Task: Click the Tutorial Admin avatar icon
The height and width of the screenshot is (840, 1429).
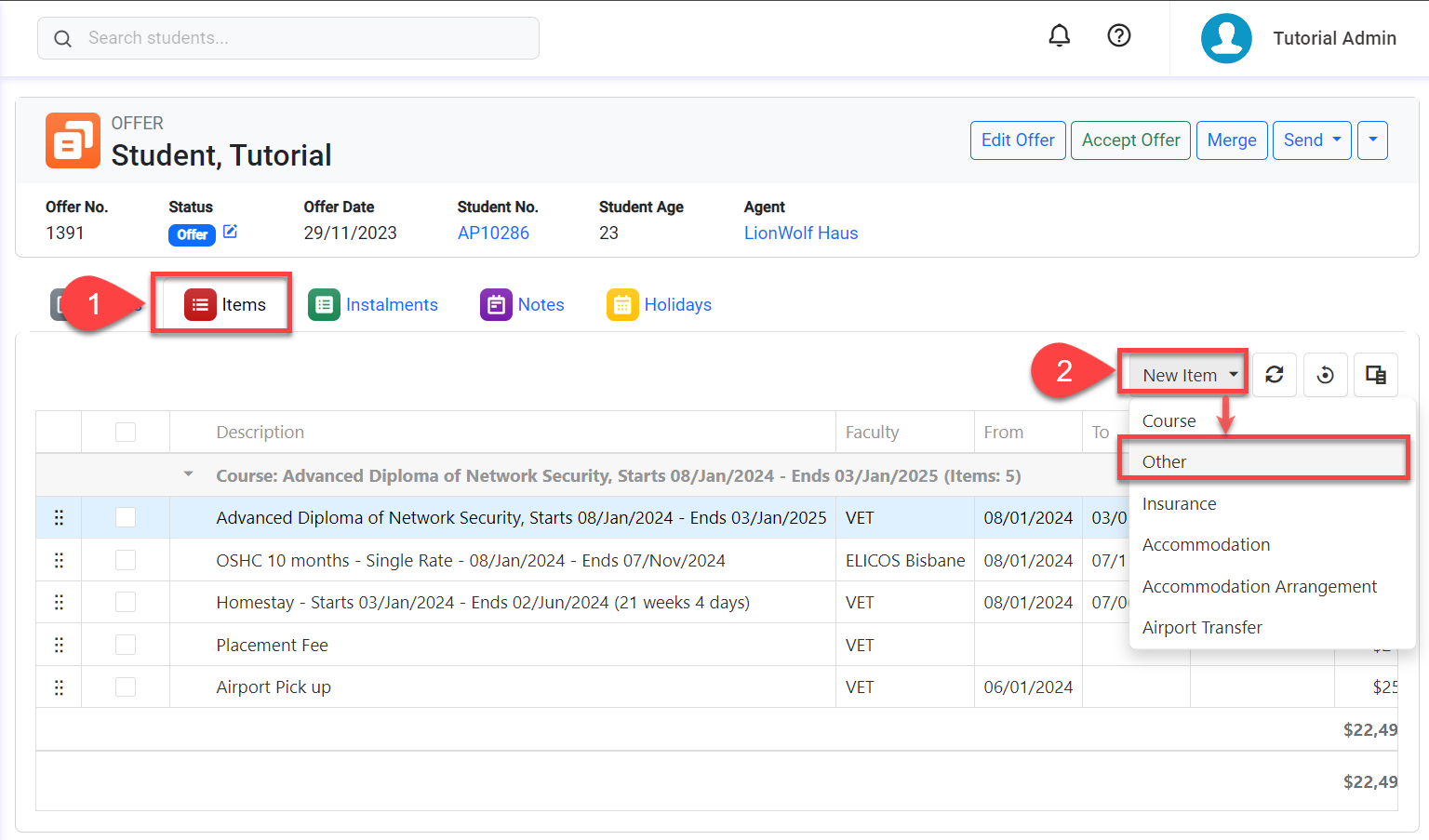Action: click(1226, 38)
